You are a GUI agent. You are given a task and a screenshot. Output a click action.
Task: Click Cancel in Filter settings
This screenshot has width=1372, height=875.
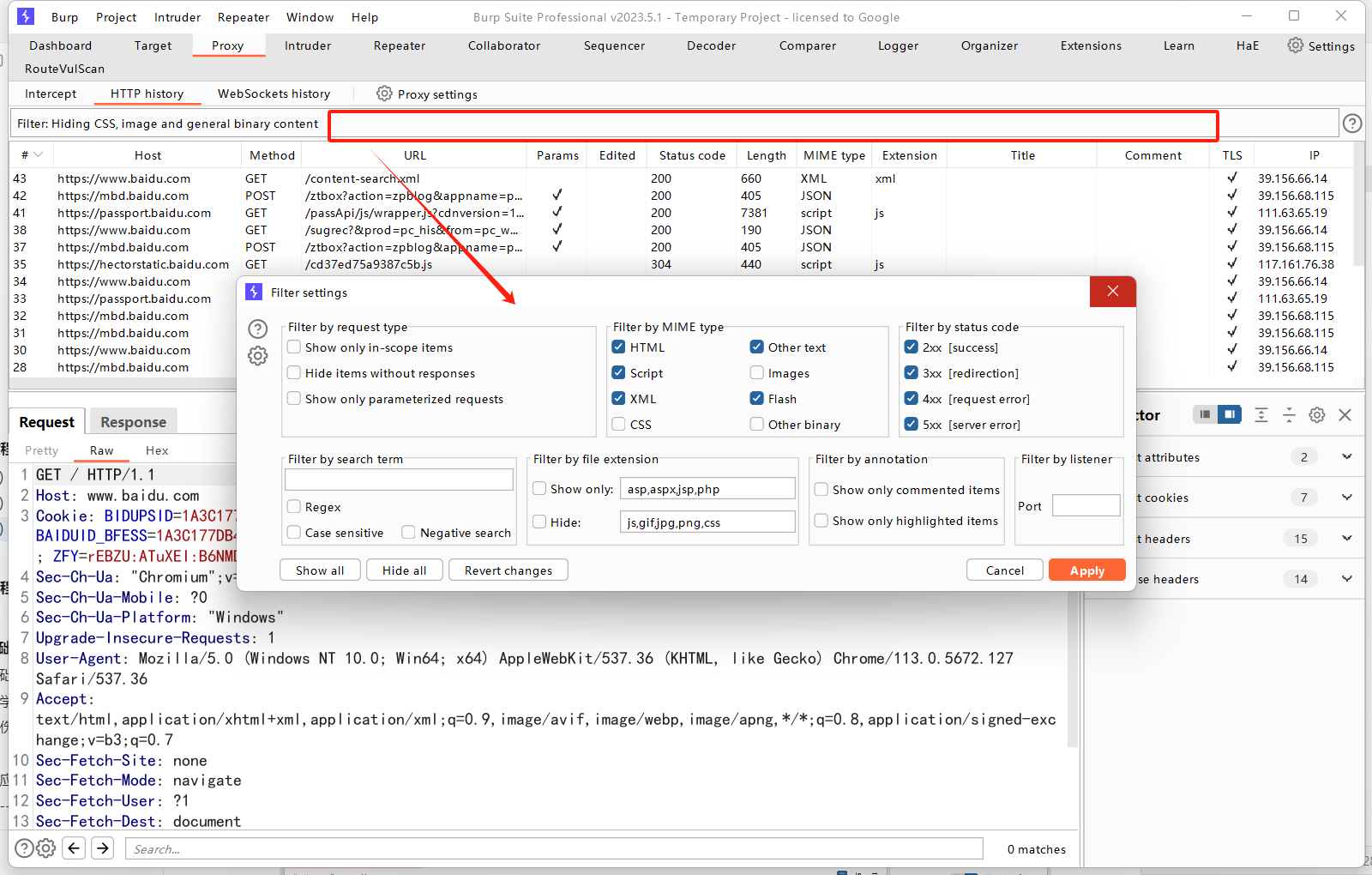click(x=1004, y=570)
